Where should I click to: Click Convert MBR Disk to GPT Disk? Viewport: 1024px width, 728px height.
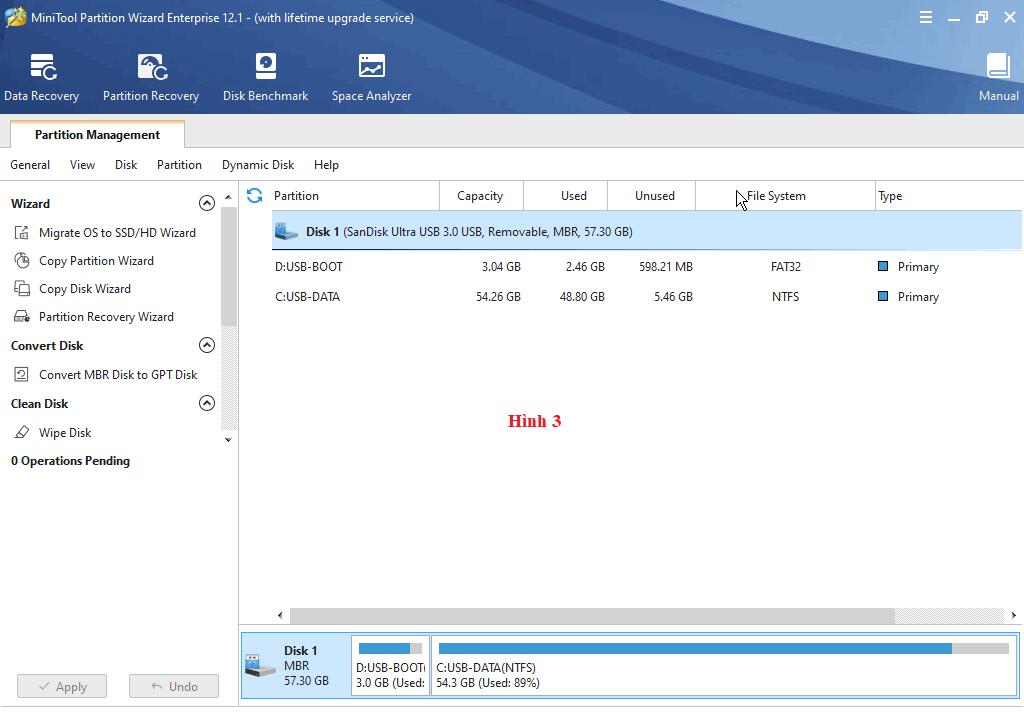[x=117, y=375]
